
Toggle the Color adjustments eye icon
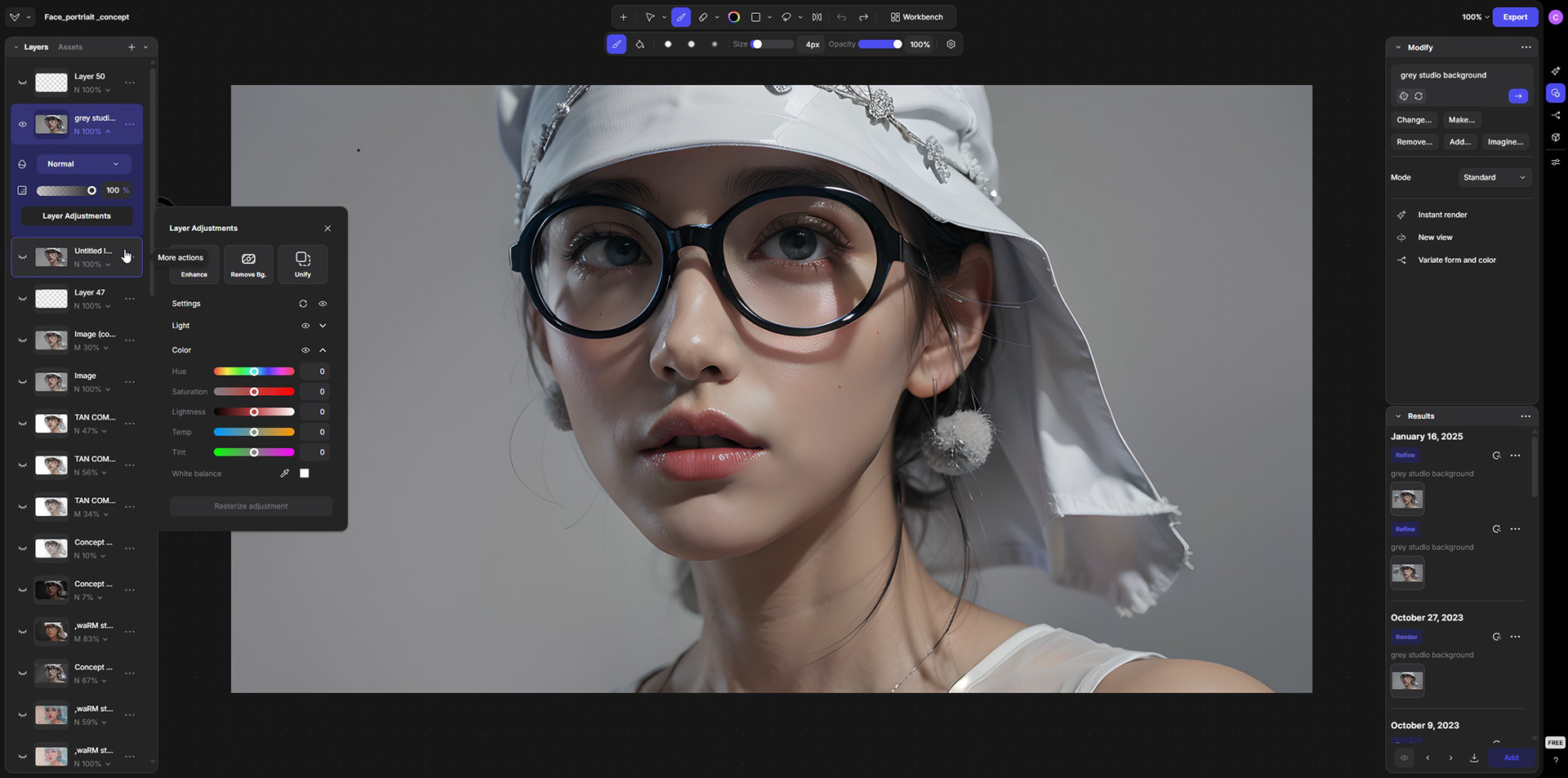(305, 350)
